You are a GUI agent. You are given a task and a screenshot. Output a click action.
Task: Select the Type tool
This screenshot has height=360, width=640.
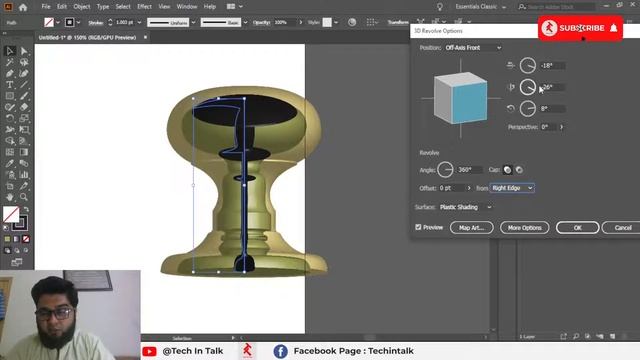coord(10,85)
